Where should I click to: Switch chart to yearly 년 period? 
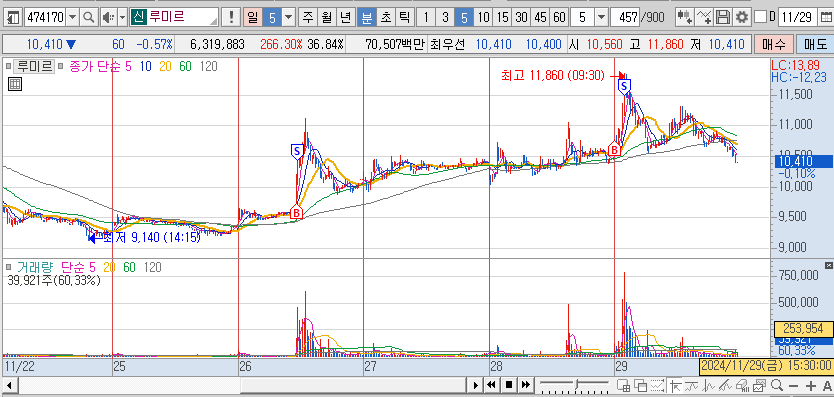coord(346,18)
